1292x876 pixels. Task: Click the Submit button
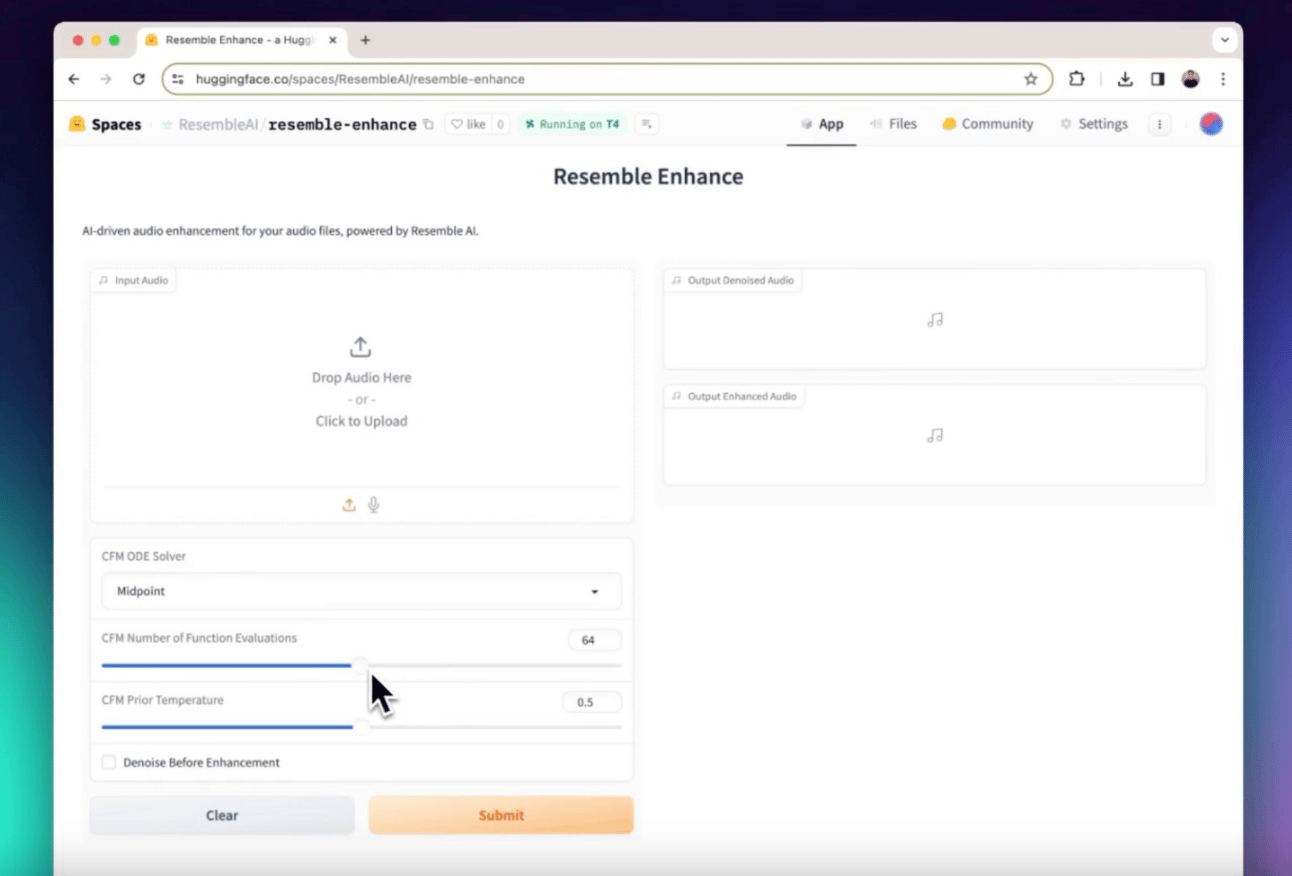coord(501,815)
